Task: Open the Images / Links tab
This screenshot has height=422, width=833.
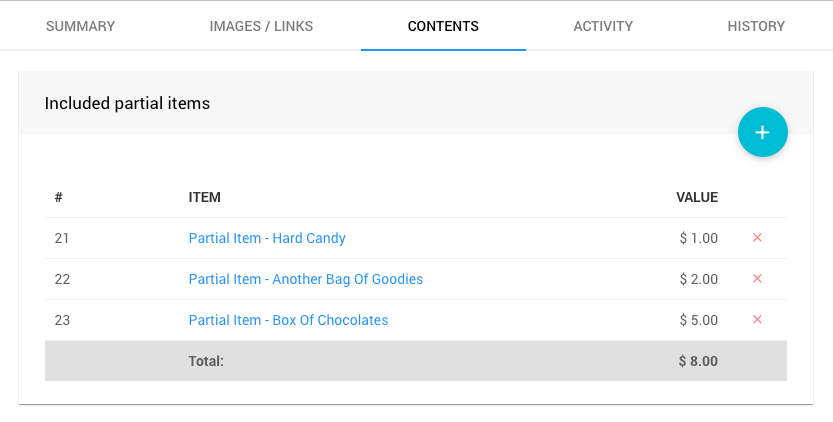Action: 261,26
